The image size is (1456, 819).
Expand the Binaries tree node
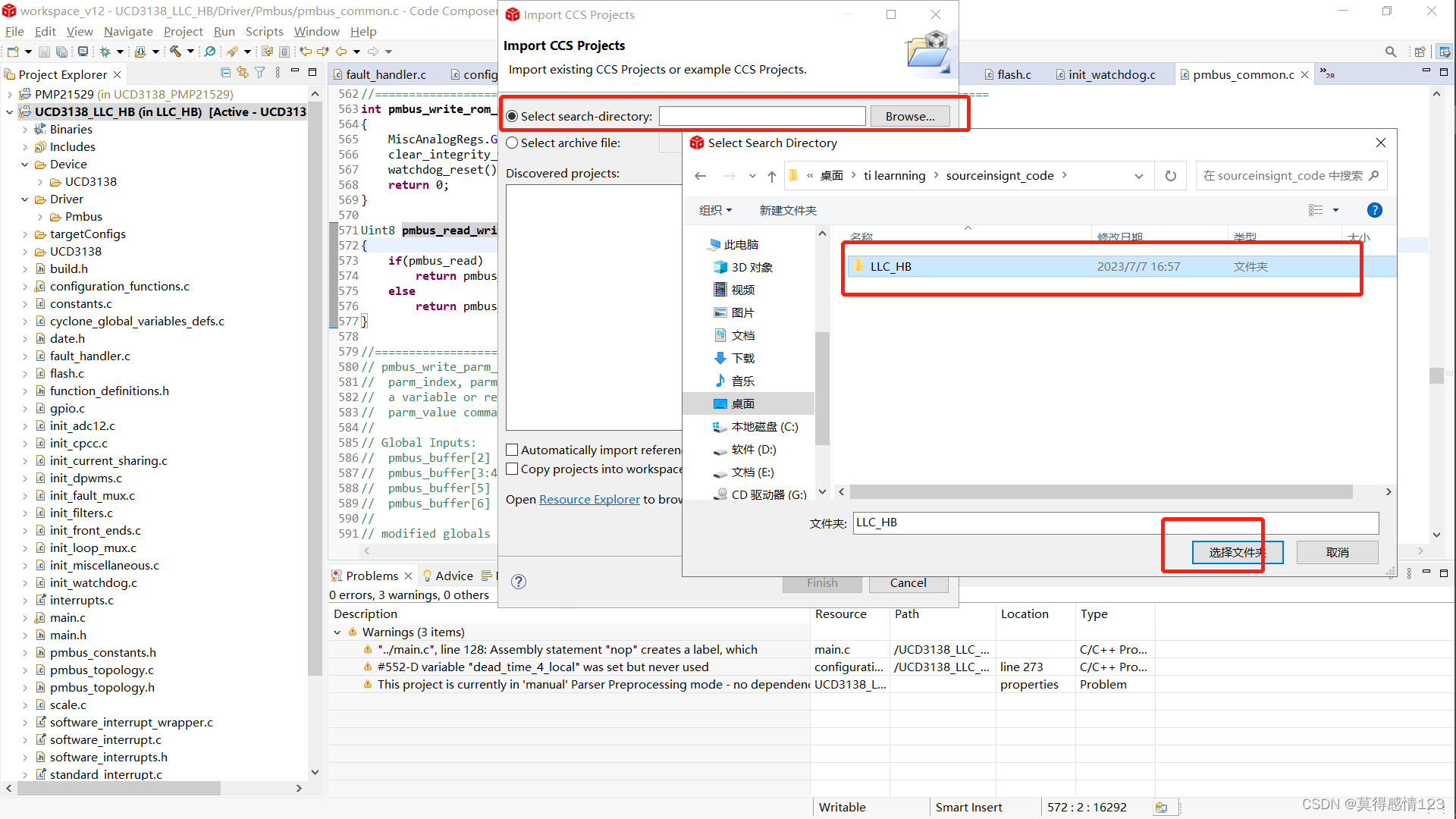(x=25, y=130)
